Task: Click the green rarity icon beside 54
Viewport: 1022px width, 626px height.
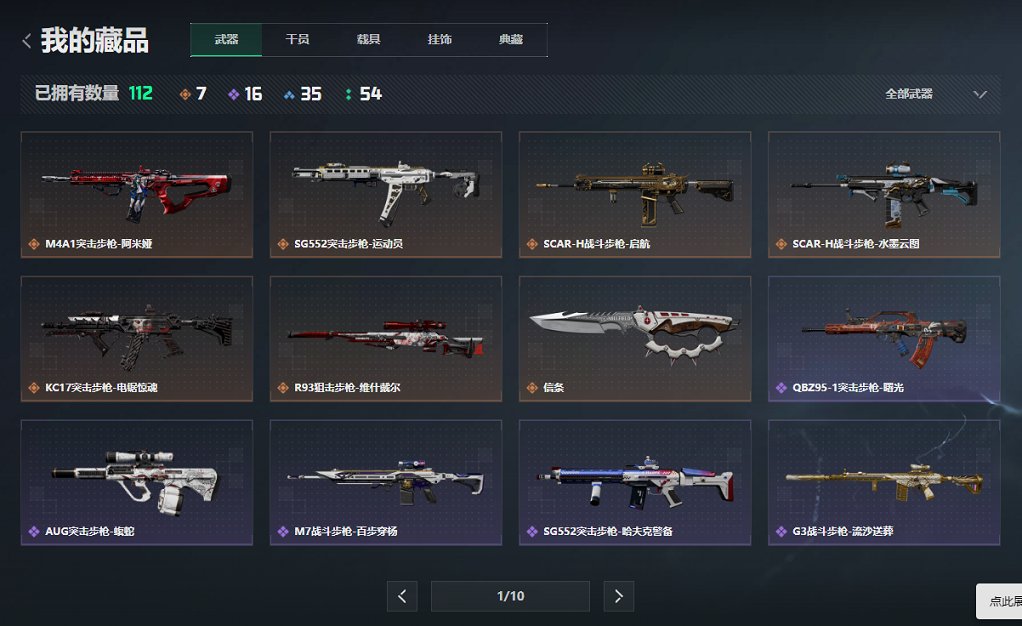Action: click(x=349, y=95)
